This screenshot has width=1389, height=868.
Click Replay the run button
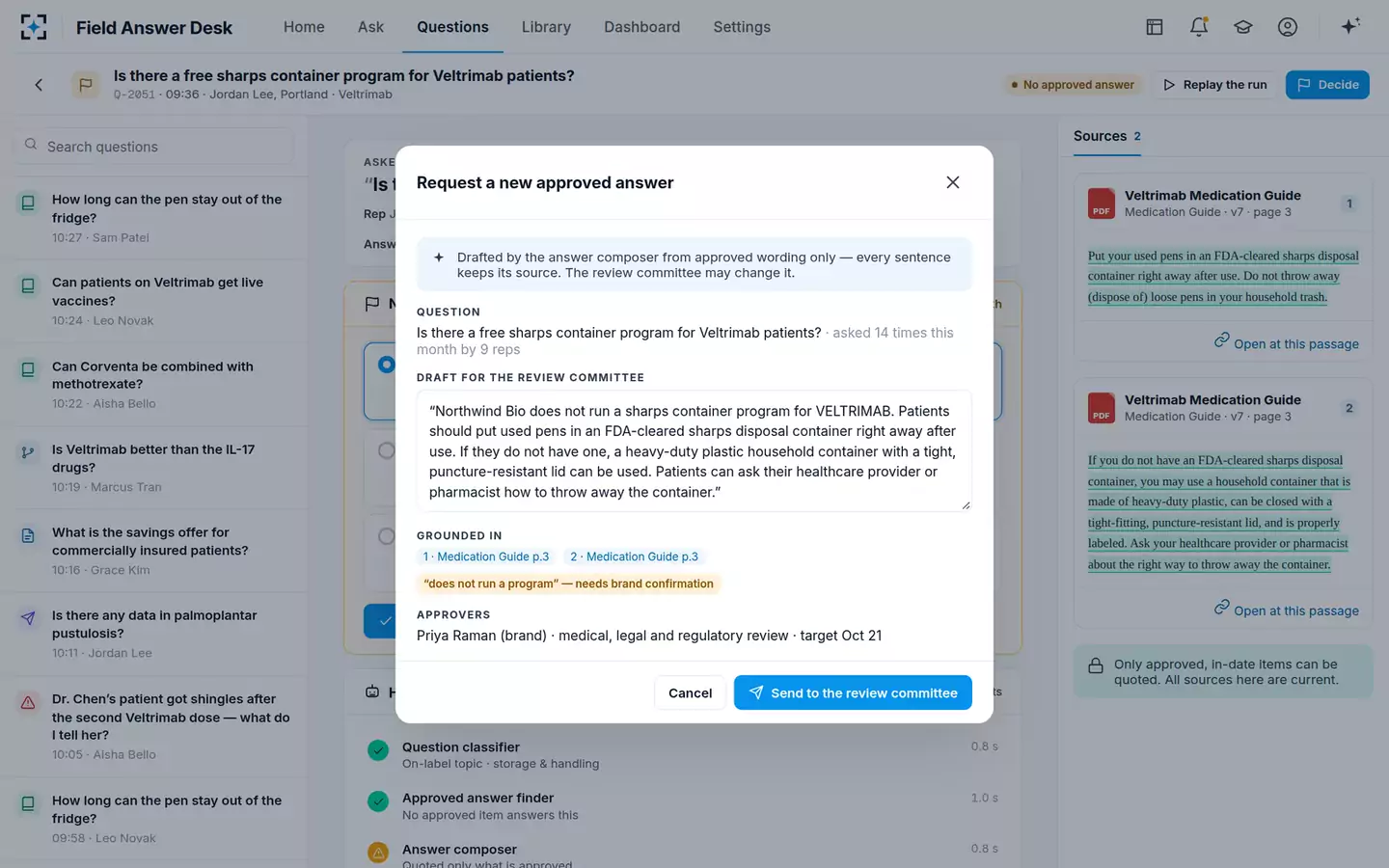point(1214,85)
